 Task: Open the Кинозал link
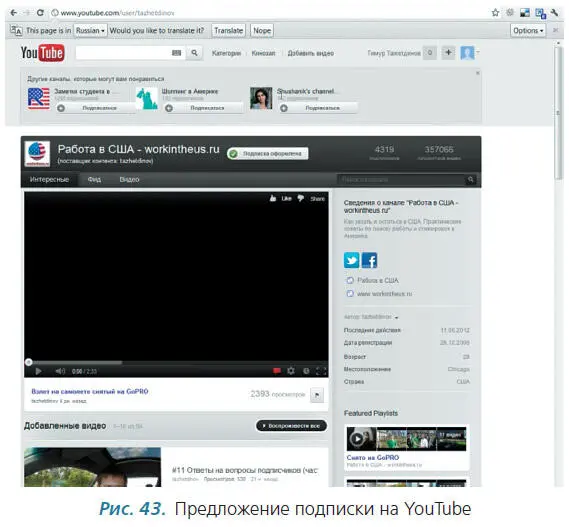click(x=263, y=53)
